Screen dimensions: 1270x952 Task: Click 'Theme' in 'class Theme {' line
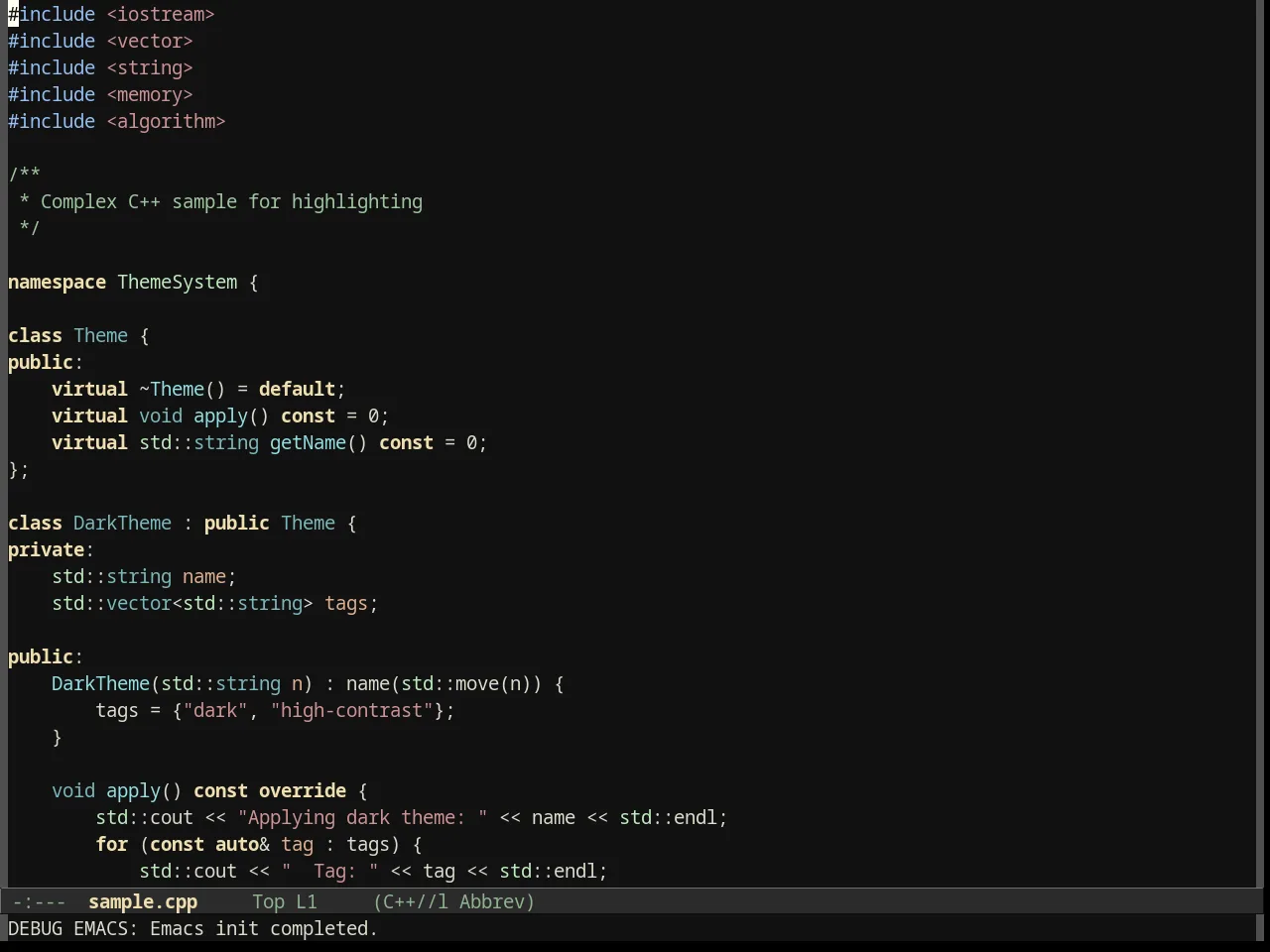pos(100,335)
